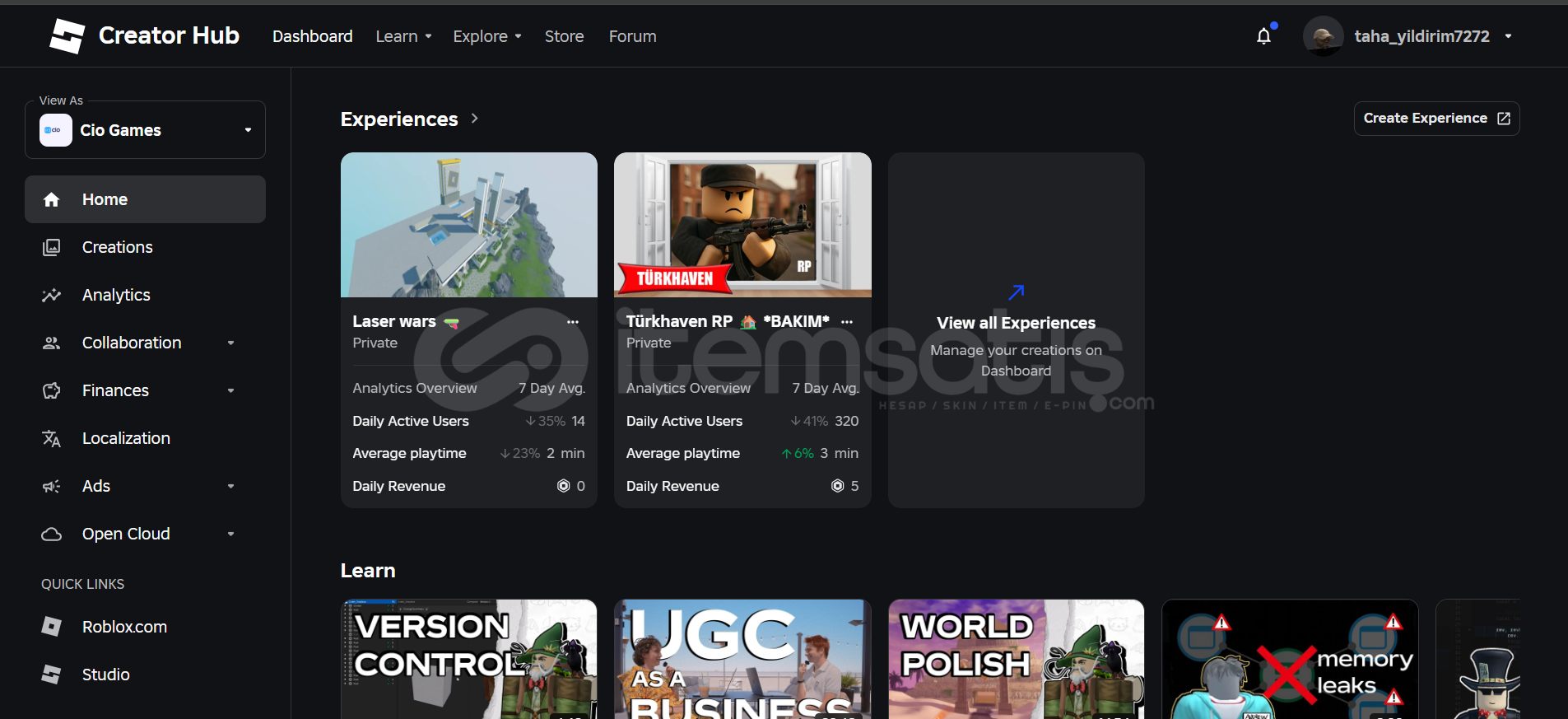Image resolution: width=1568 pixels, height=719 pixels.
Task: Open the Store page
Action: 565,36
